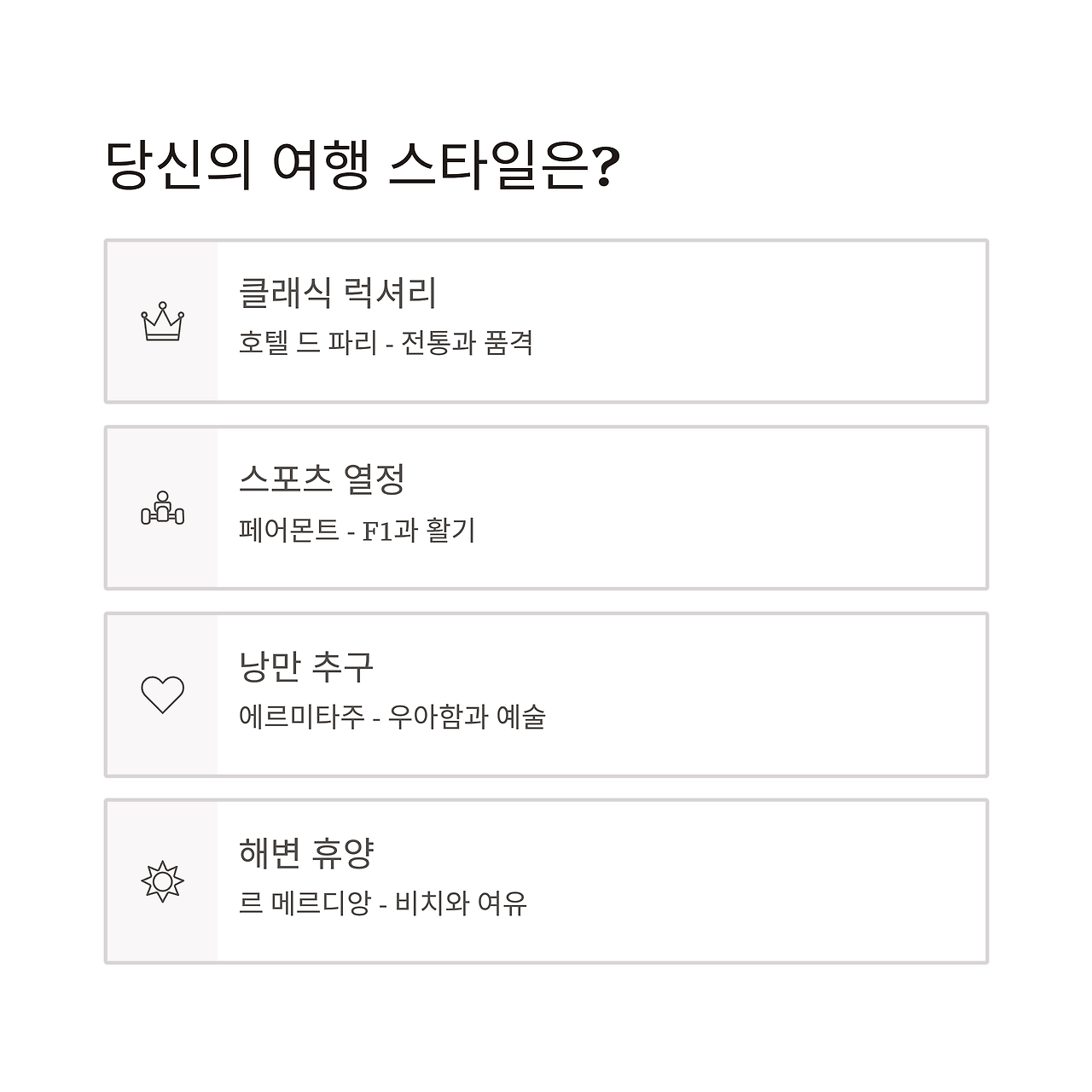Click the 비치와 여유 description text
The image size is (1092, 1092).
click(x=462, y=903)
